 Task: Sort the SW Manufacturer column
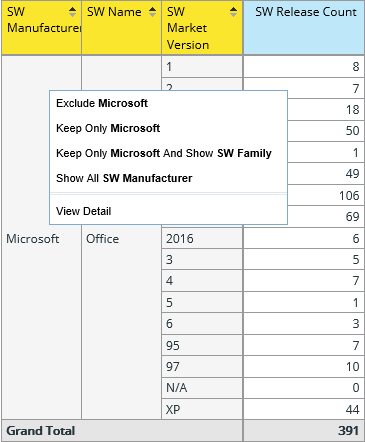(72, 12)
